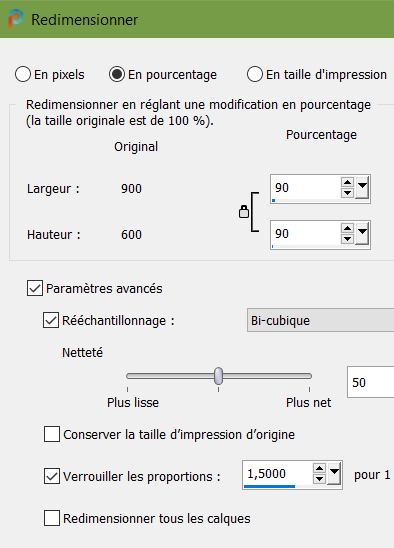Open the Hauteur percentage dropdown arrow
394x548 pixels.
(362, 234)
